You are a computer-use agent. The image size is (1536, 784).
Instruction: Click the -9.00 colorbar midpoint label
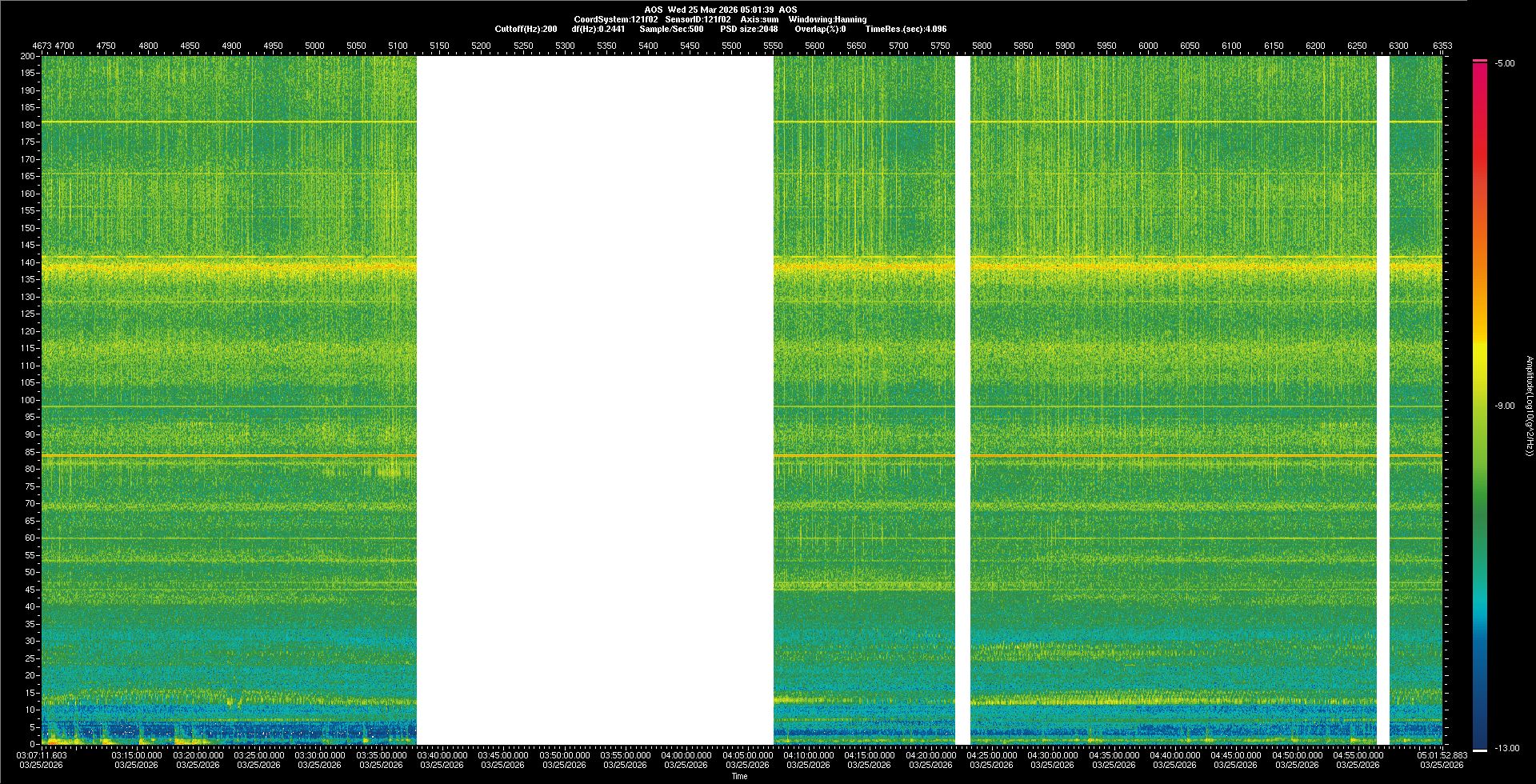[x=1504, y=406]
